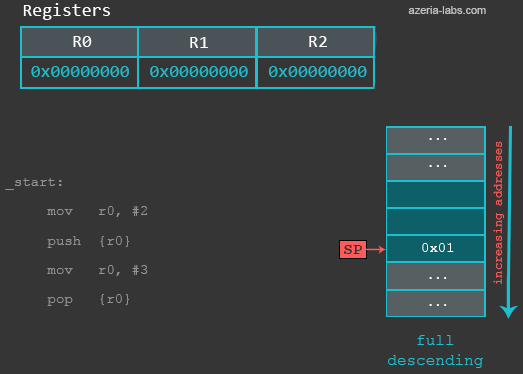The image size is (523, 374).
Task: Click the red SP stack pointer label
Action: [353, 249]
